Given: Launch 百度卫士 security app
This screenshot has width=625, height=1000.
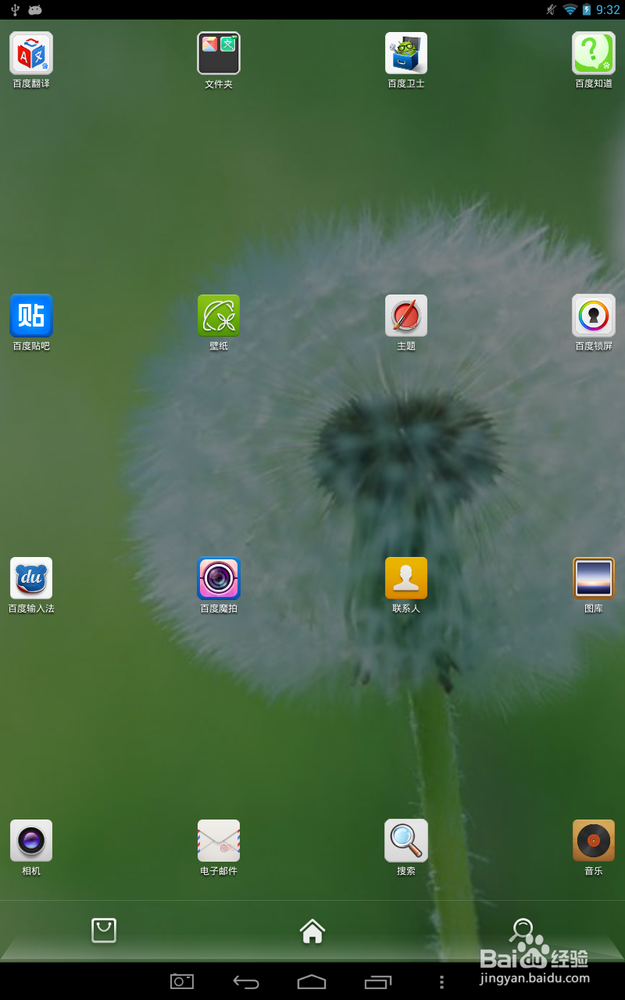Looking at the screenshot, I should pyautogui.click(x=406, y=54).
